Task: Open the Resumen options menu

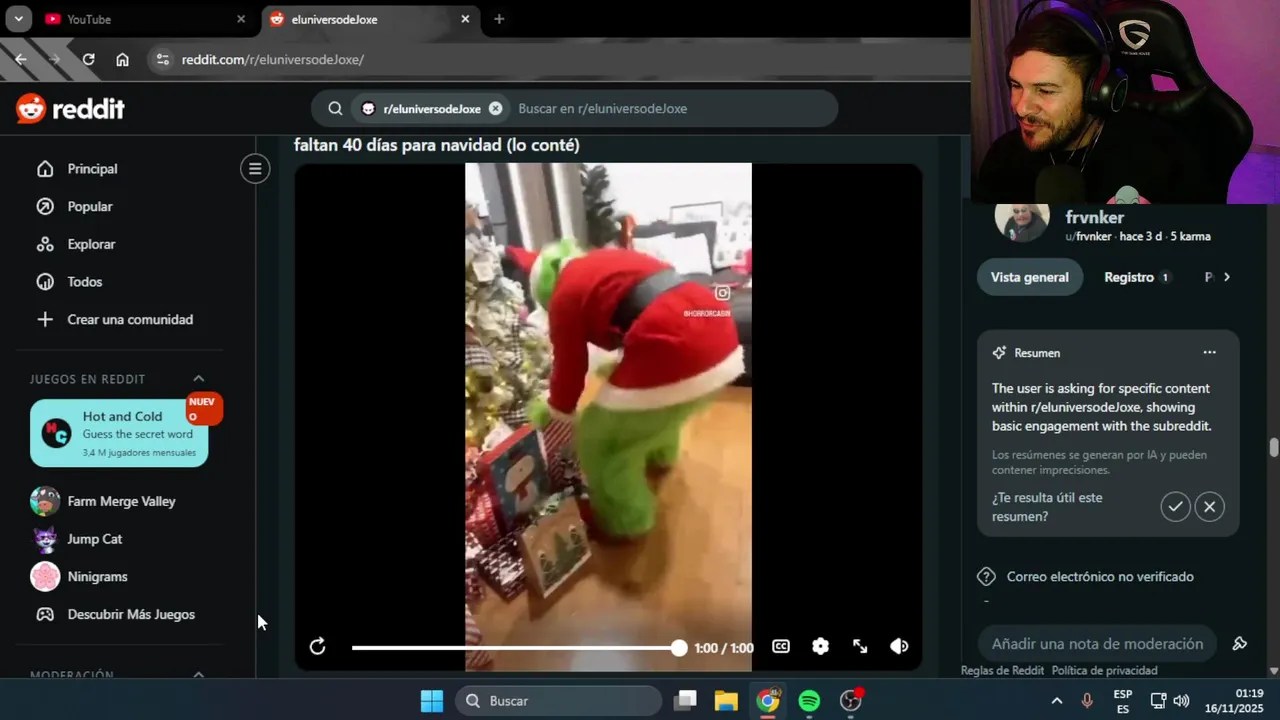Action: tap(1209, 352)
